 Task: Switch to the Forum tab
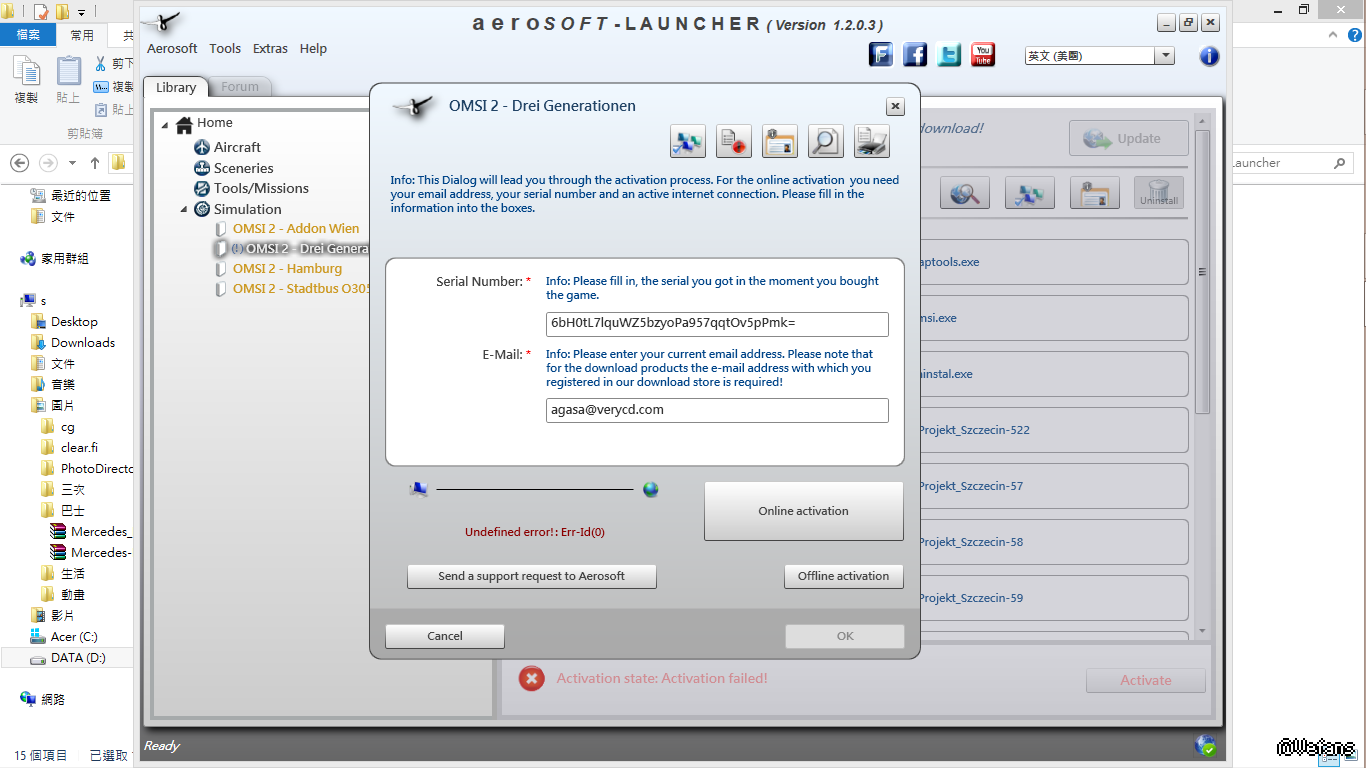pyautogui.click(x=240, y=87)
